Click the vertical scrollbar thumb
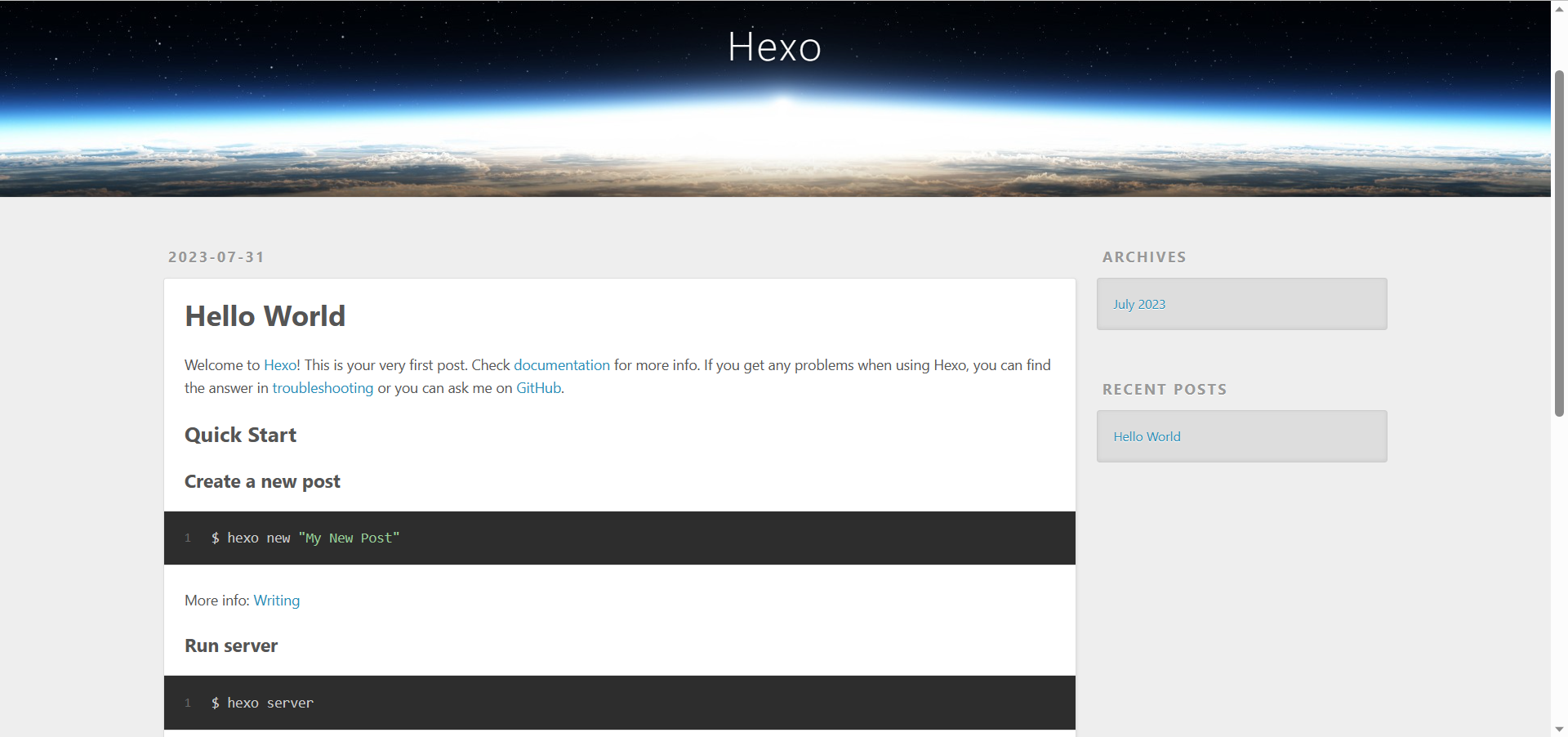1568x737 pixels. (1559, 243)
